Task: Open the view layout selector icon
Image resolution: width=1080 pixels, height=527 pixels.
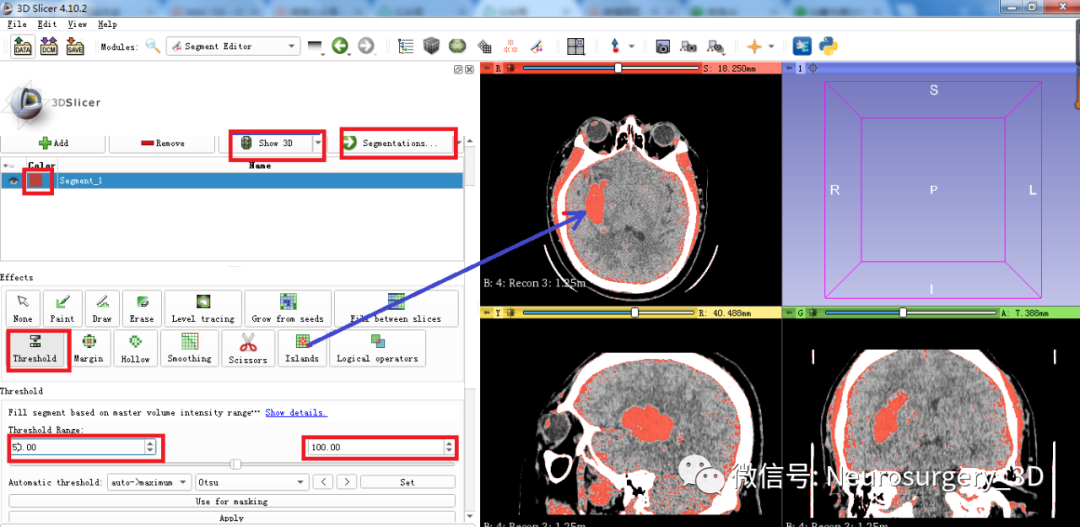Action: 576,46
